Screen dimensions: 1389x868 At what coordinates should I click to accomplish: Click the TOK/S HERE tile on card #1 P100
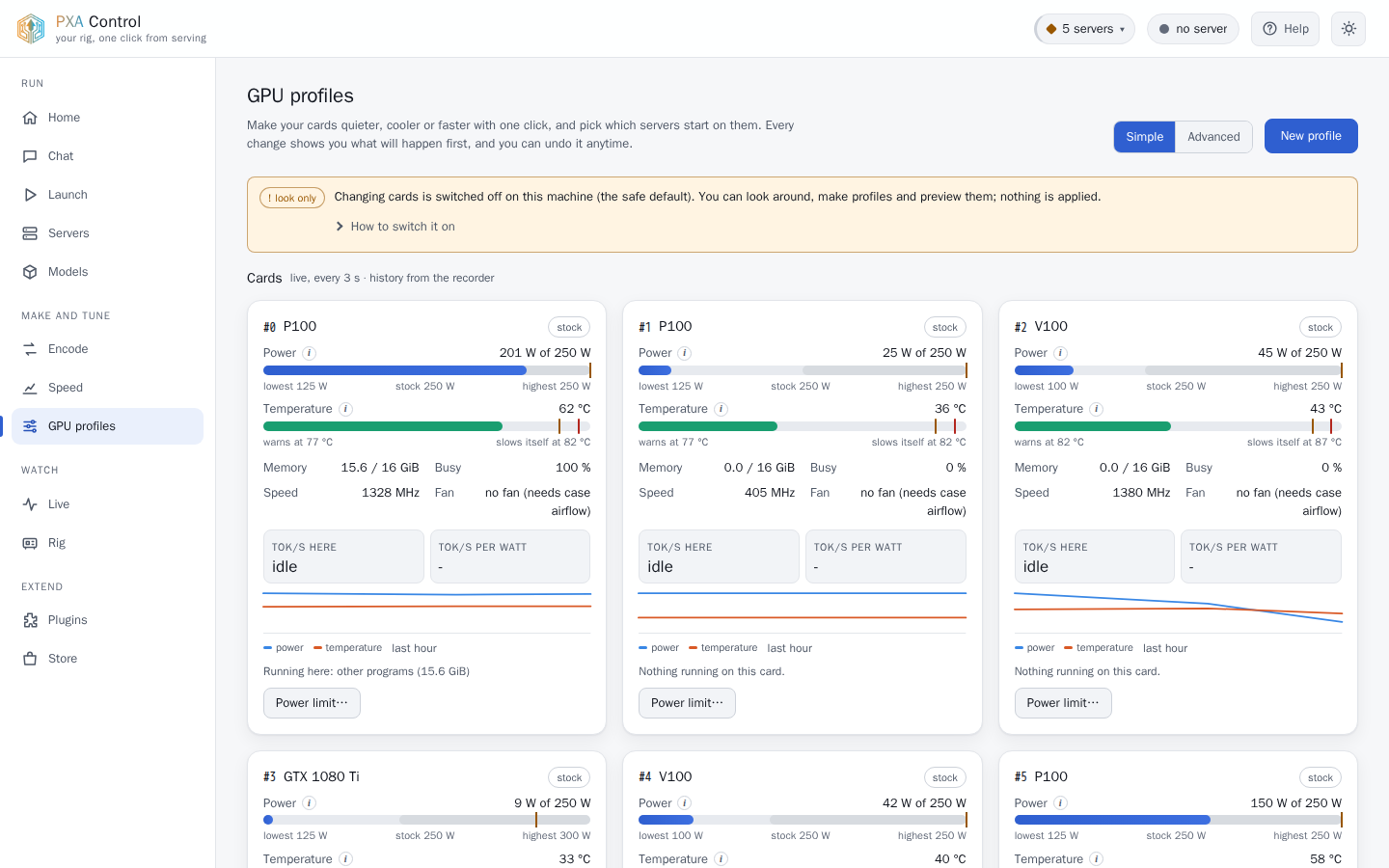(x=719, y=556)
